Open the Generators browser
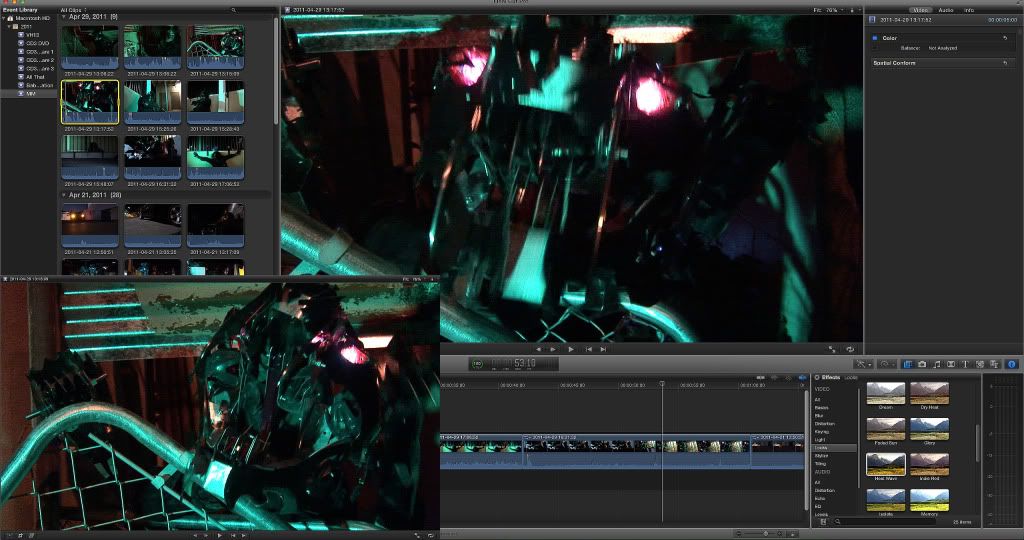This screenshot has height=540, width=1024. point(980,364)
